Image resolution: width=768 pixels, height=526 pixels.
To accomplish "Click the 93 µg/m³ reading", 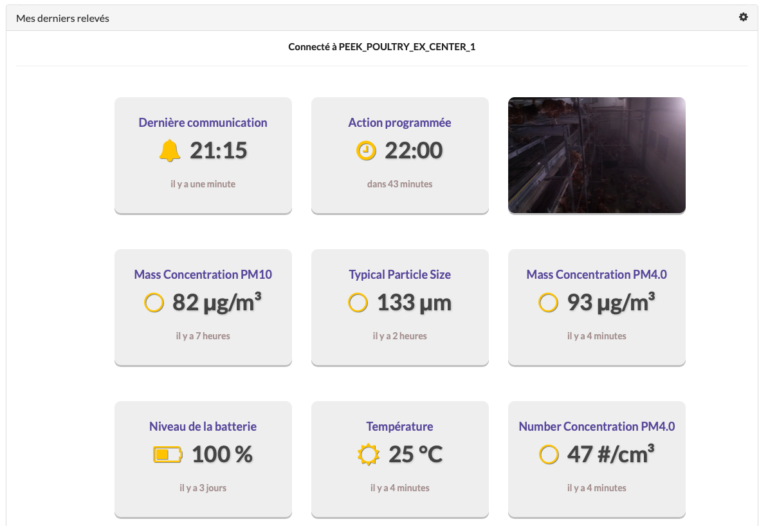I will [611, 302].
